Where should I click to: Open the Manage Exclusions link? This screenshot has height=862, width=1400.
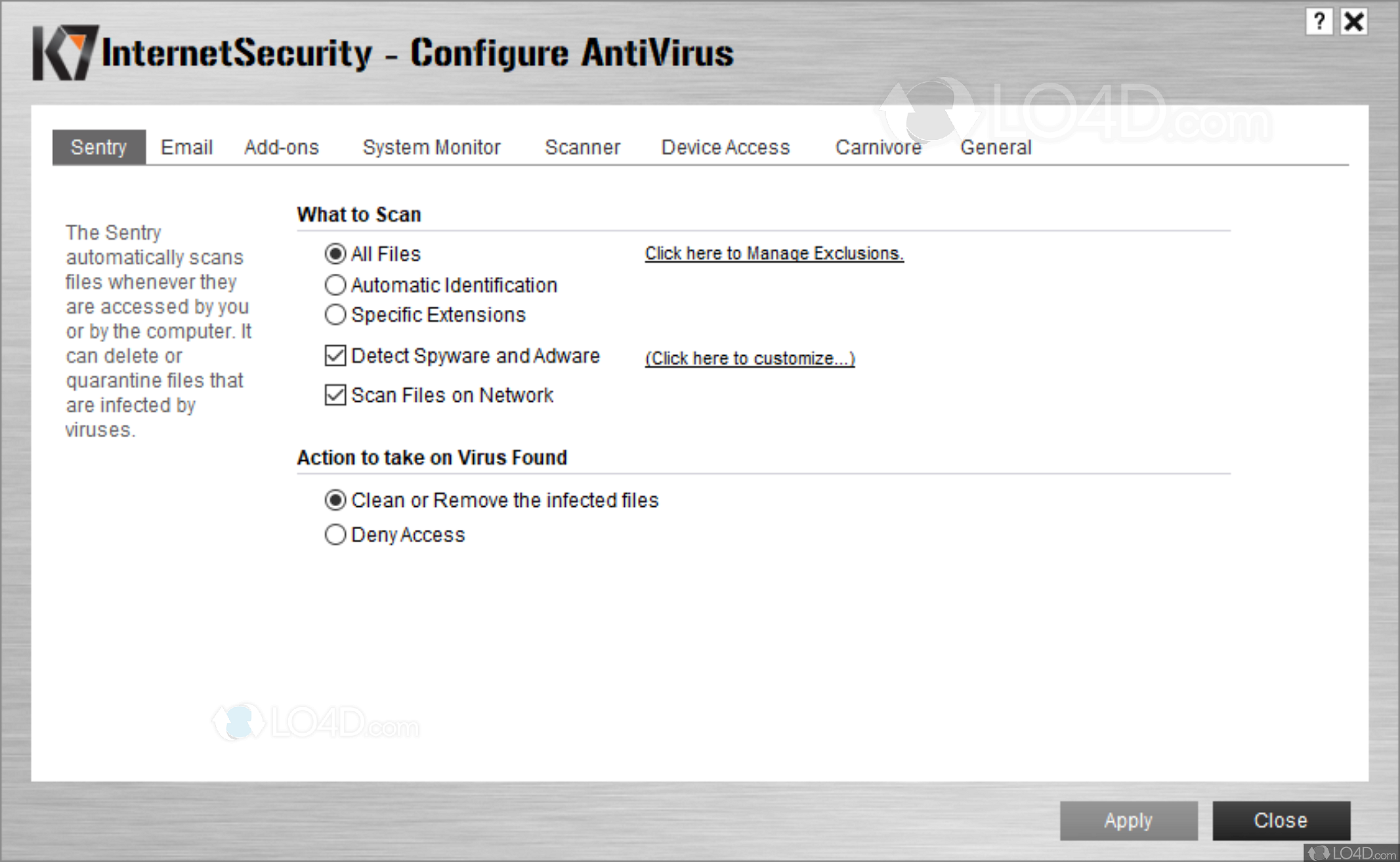[773, 253]
